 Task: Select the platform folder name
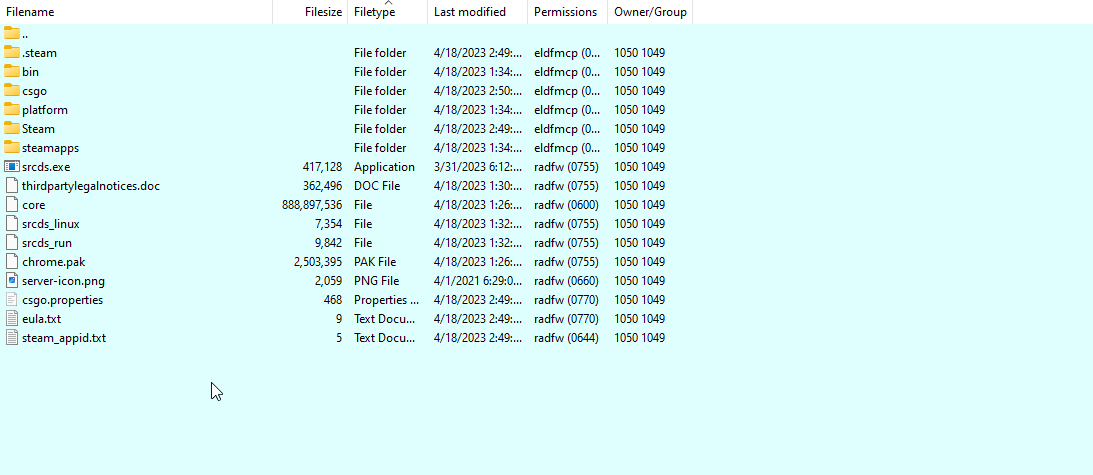[45, 109]
